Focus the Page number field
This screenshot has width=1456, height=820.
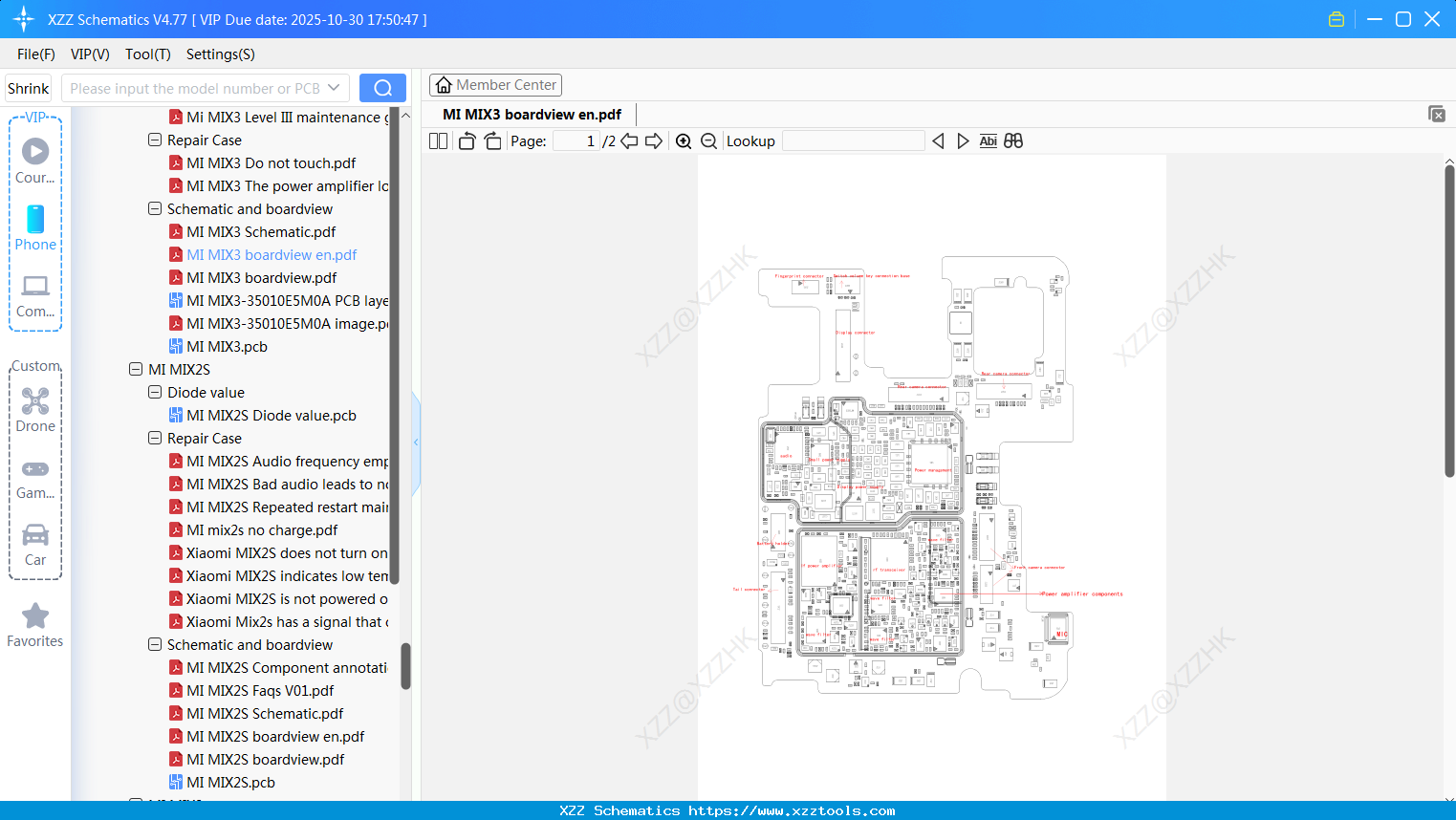click(x=576, y=141)
